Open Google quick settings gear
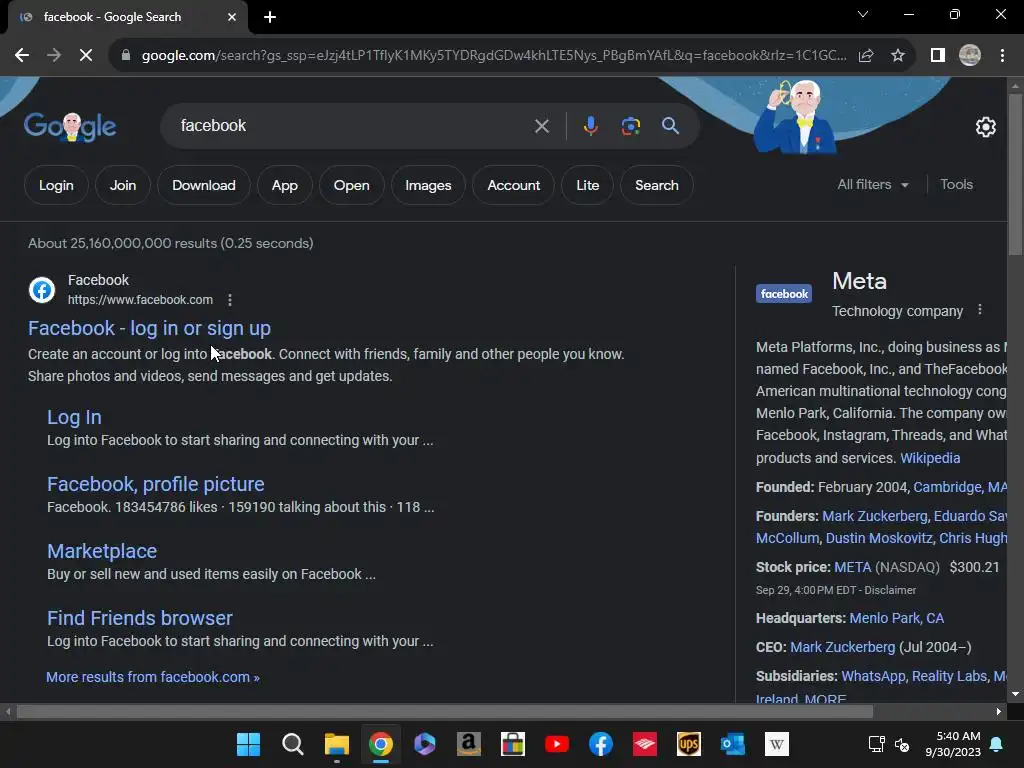Screen dimensions: 1024x768 pos(985,127)
